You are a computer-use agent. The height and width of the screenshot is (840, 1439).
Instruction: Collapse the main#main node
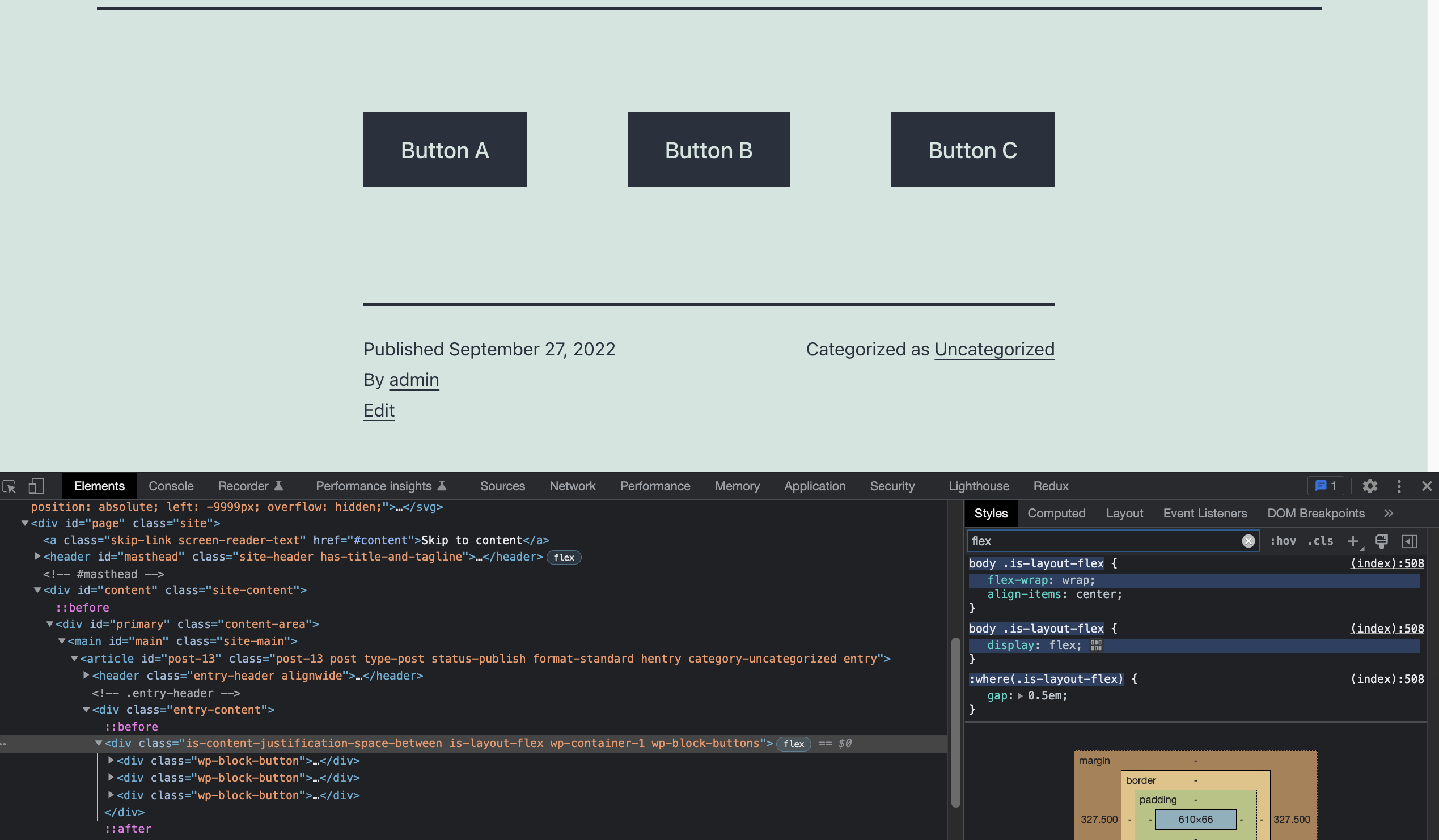(62, 642)
